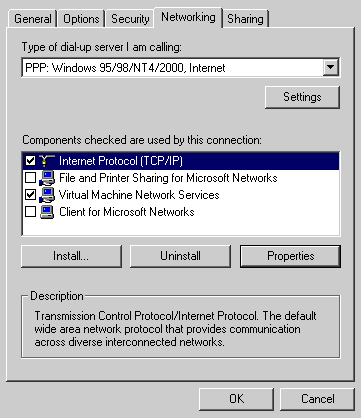Click the Install... button
This screenshot has width=361, height=418.
tap(71, 256)
